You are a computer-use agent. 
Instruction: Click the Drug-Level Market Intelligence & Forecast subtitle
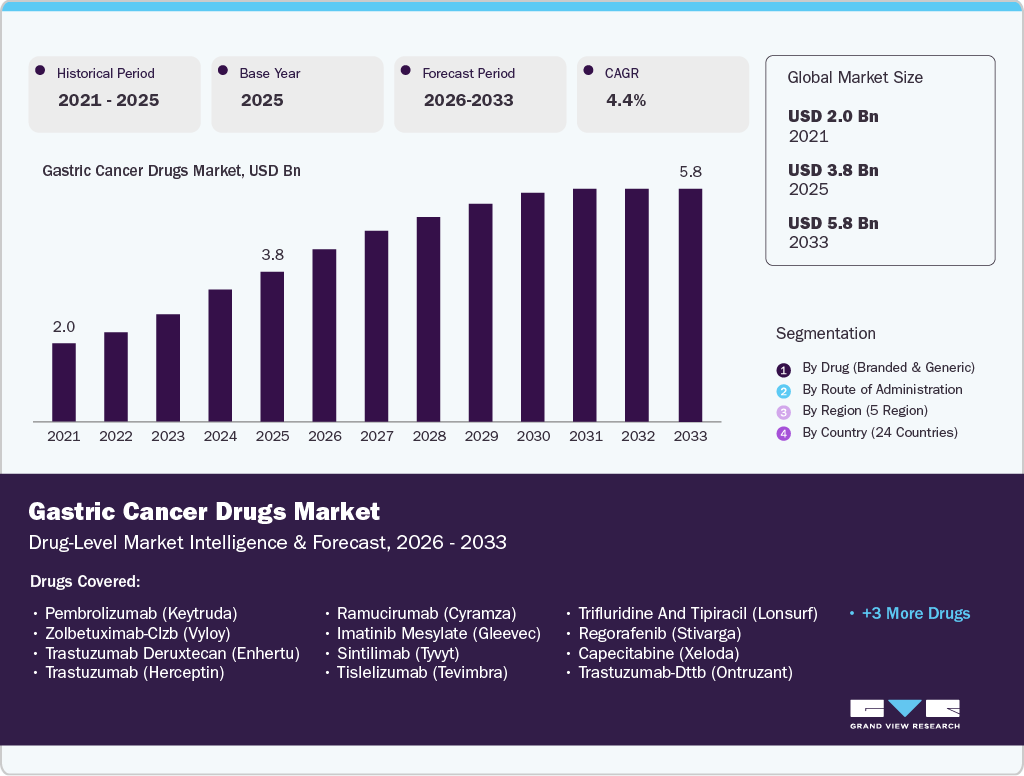267,542
